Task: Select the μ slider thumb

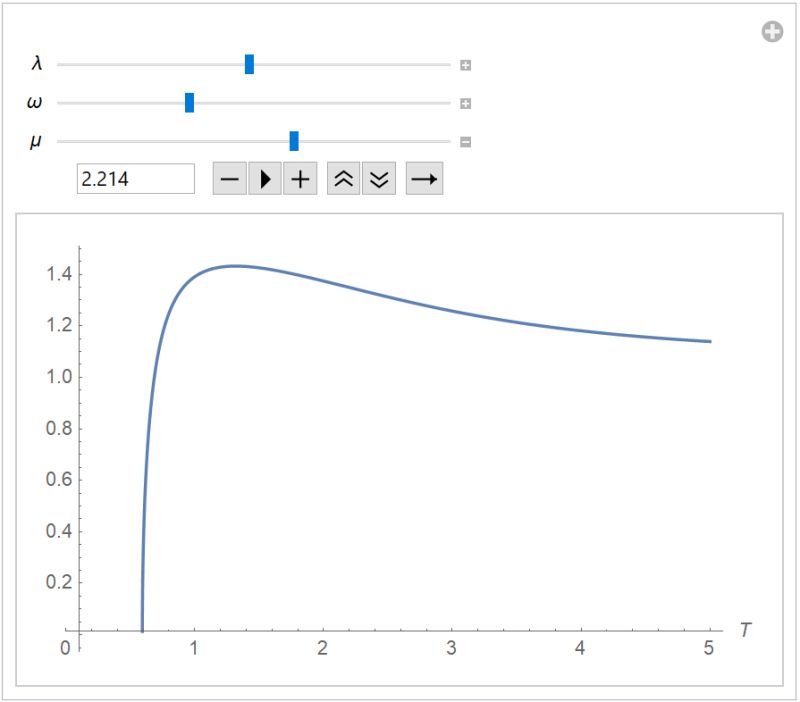Action: pos(293,138)
